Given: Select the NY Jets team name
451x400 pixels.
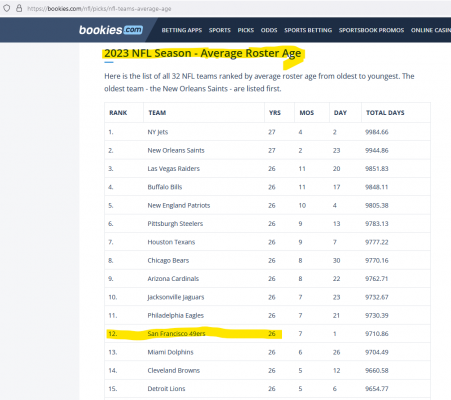Looking at the screenshot, I should pyautogui.click(x=158, y=132).
